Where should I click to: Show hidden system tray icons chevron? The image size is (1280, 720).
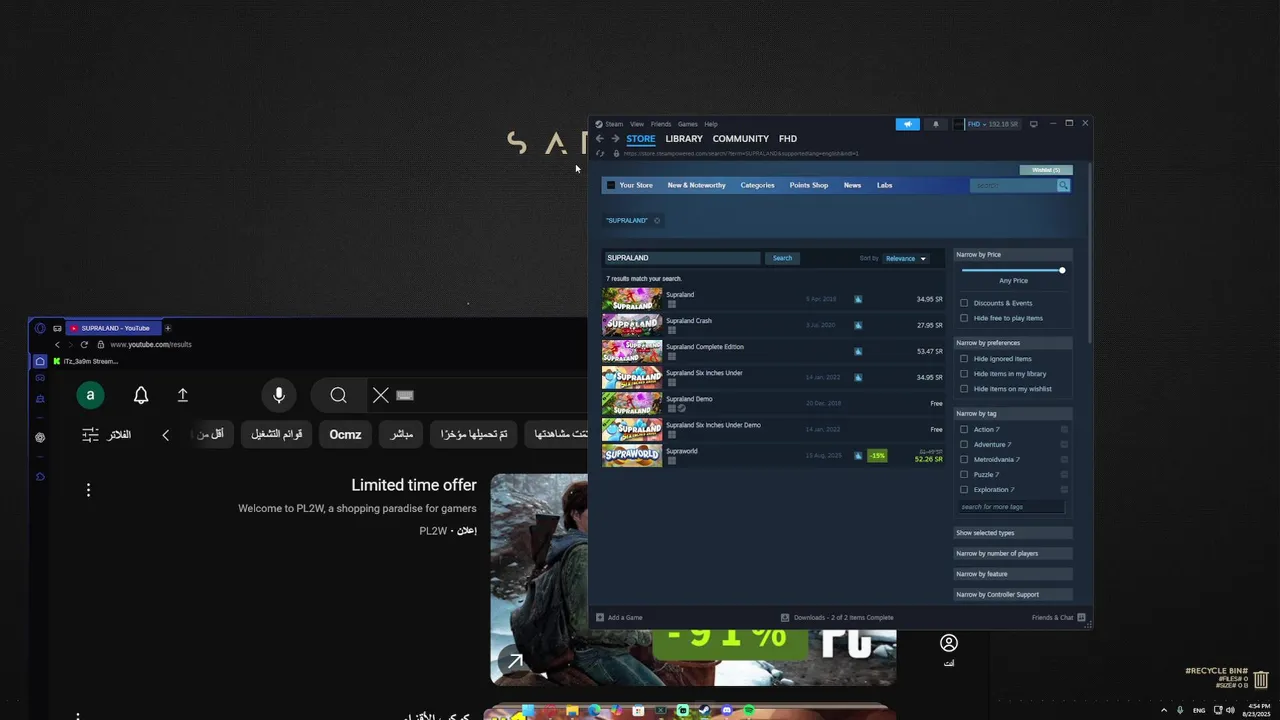[1163, 710]
